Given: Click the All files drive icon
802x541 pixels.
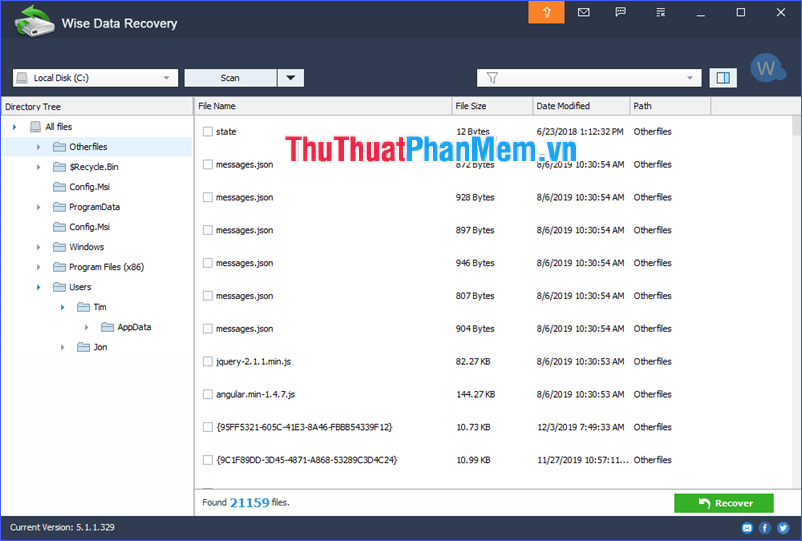Looking at the screenshot, I should [35, 127].
